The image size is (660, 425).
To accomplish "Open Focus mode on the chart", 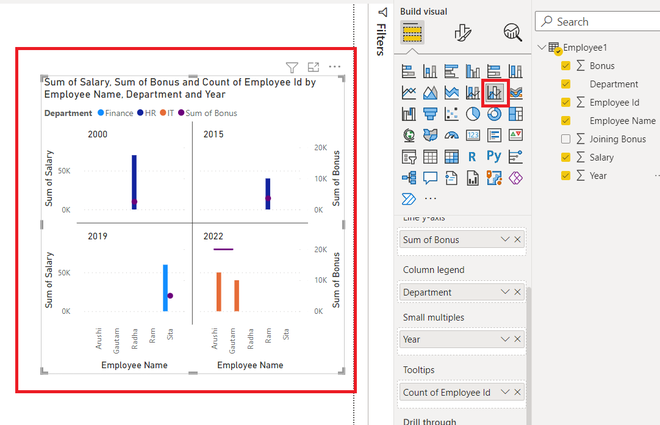I will point(313,66).
